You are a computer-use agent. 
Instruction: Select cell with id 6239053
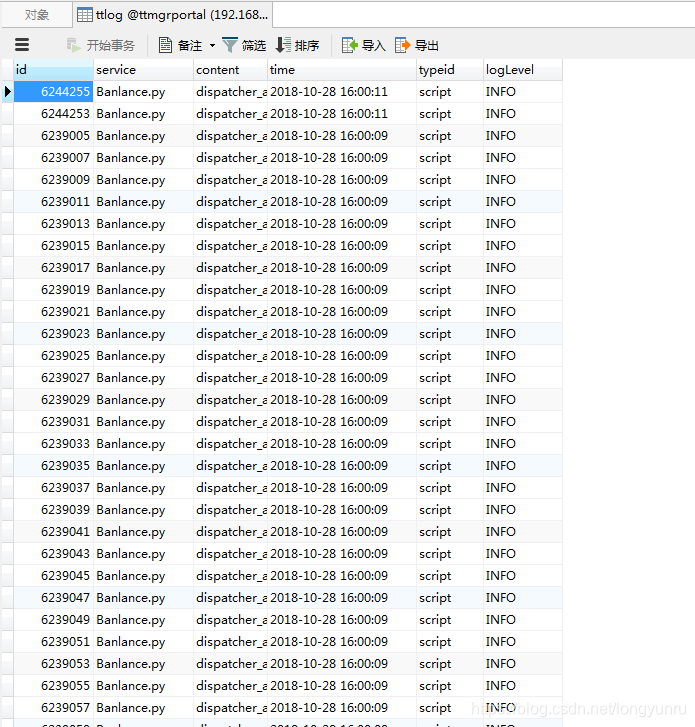[53, 664]
